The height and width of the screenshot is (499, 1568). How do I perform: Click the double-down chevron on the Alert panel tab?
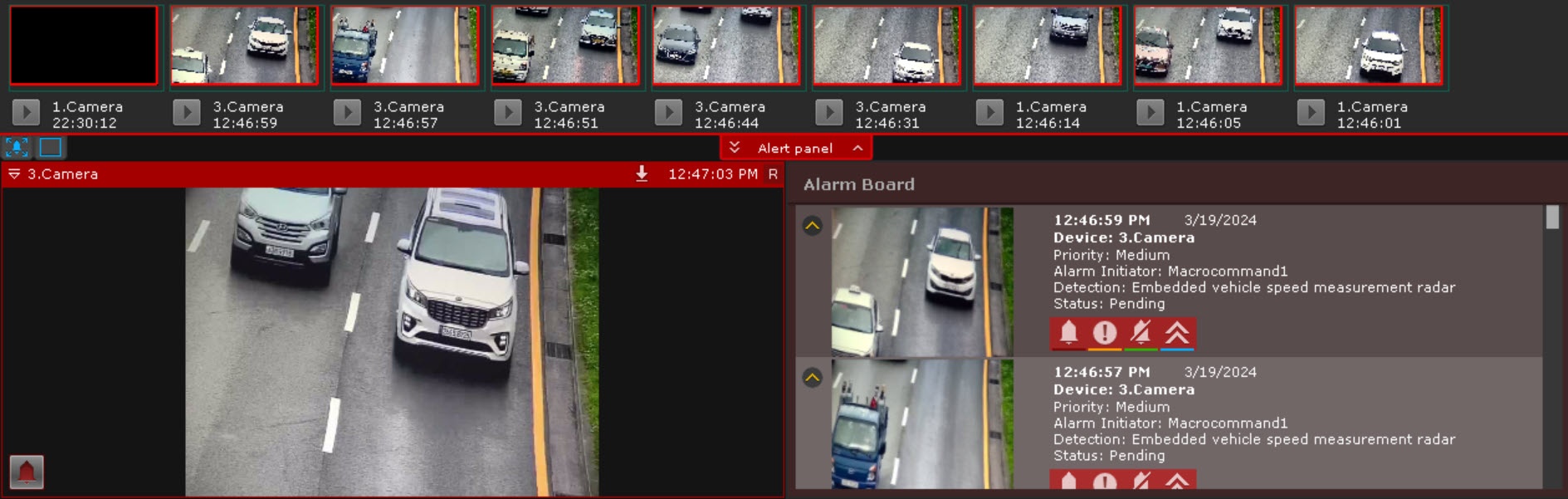[735, 148]
